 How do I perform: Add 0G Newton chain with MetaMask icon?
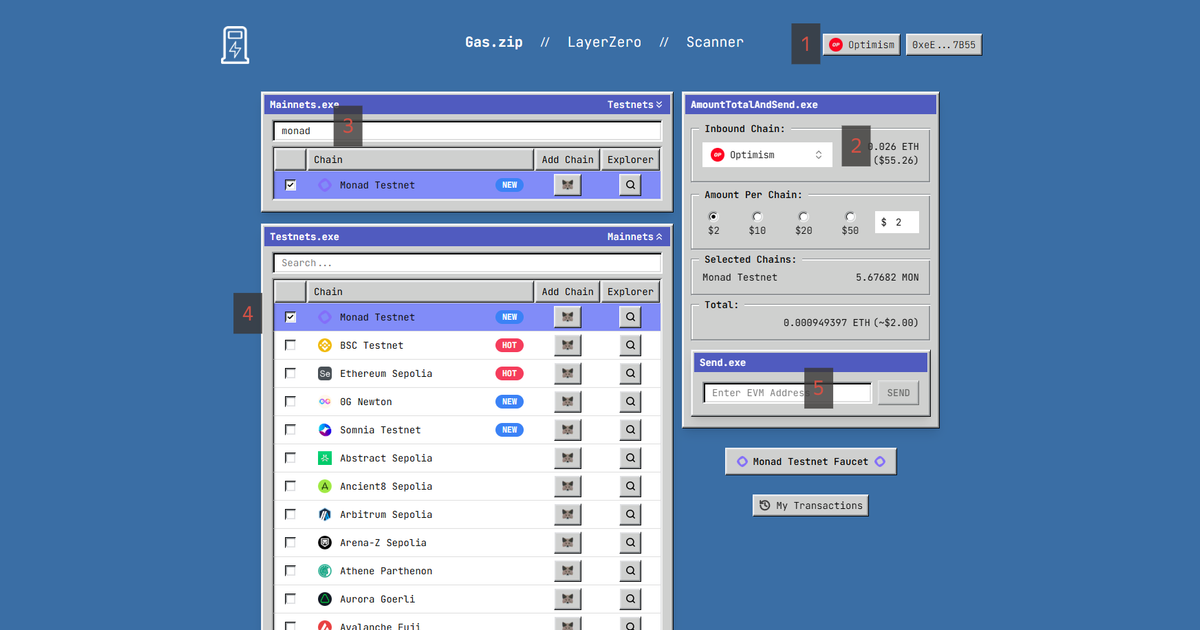568,401
